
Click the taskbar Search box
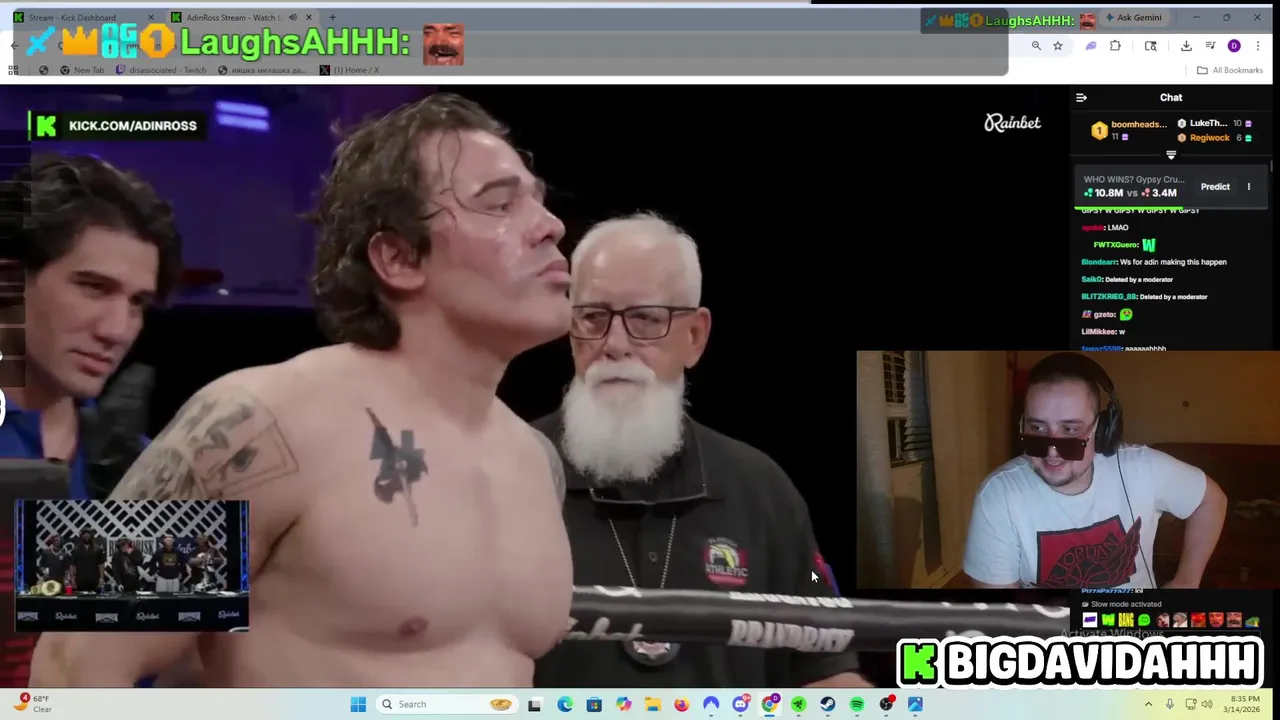[446, 704]
